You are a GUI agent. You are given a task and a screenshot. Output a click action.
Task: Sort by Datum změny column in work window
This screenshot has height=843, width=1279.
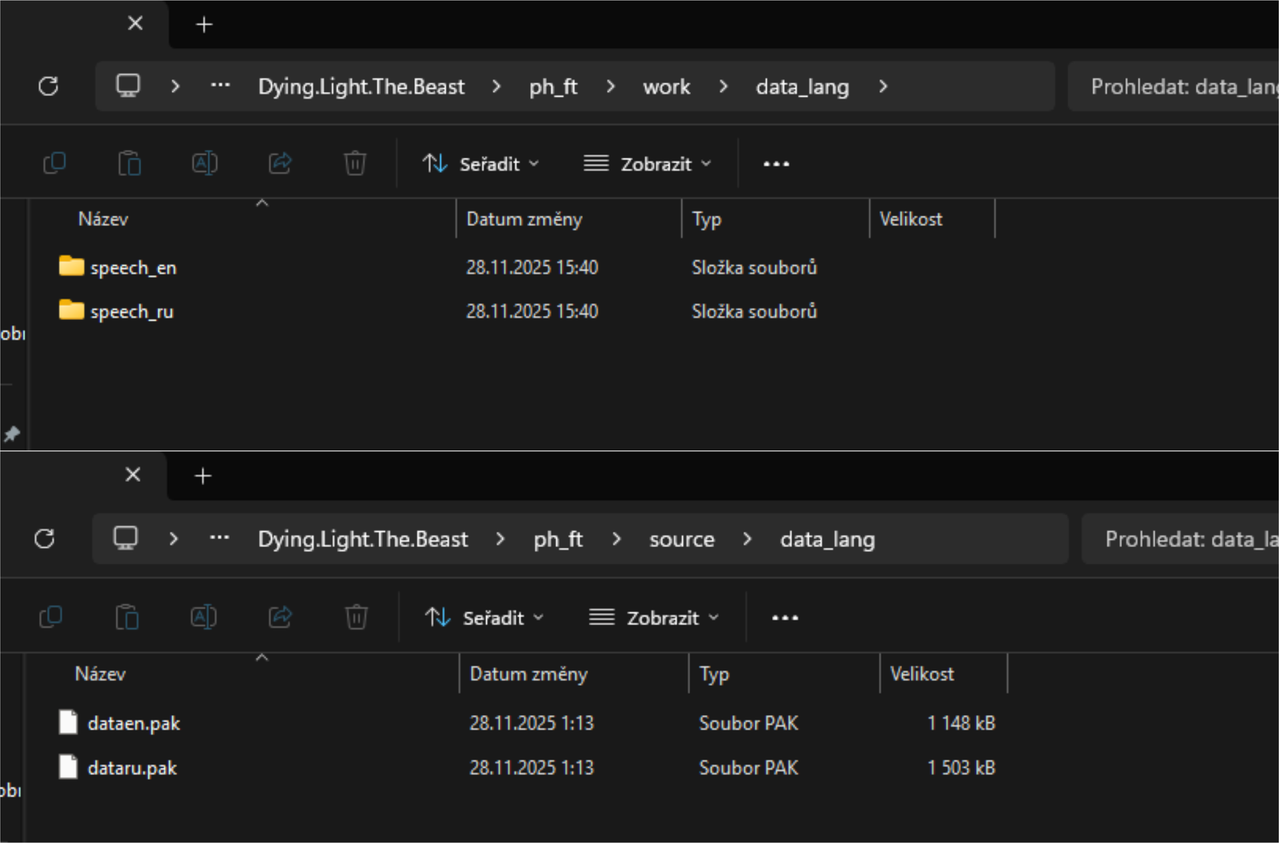pos(524,219)
